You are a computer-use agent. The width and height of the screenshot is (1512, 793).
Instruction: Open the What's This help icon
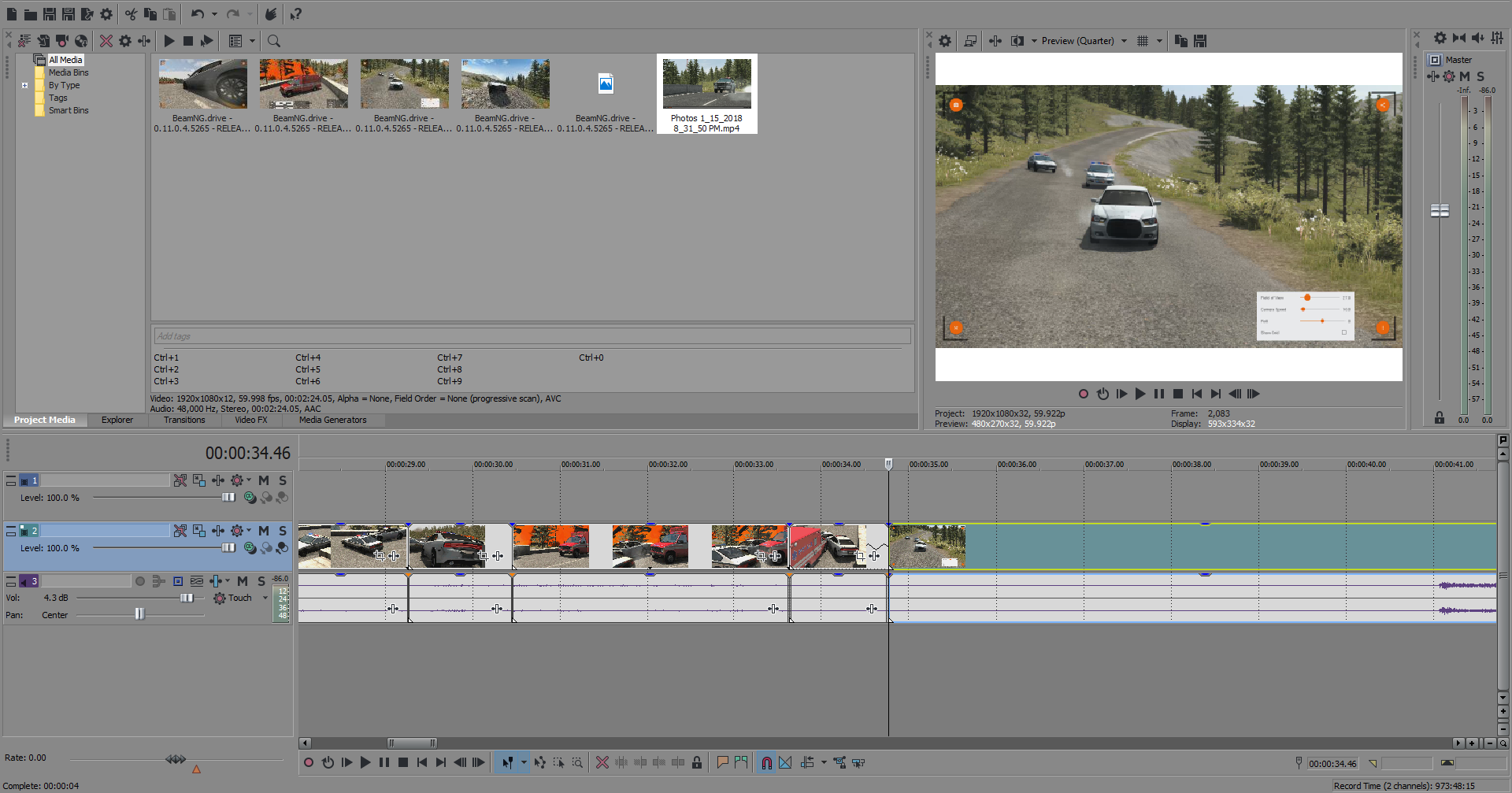[x=295, y=14]
